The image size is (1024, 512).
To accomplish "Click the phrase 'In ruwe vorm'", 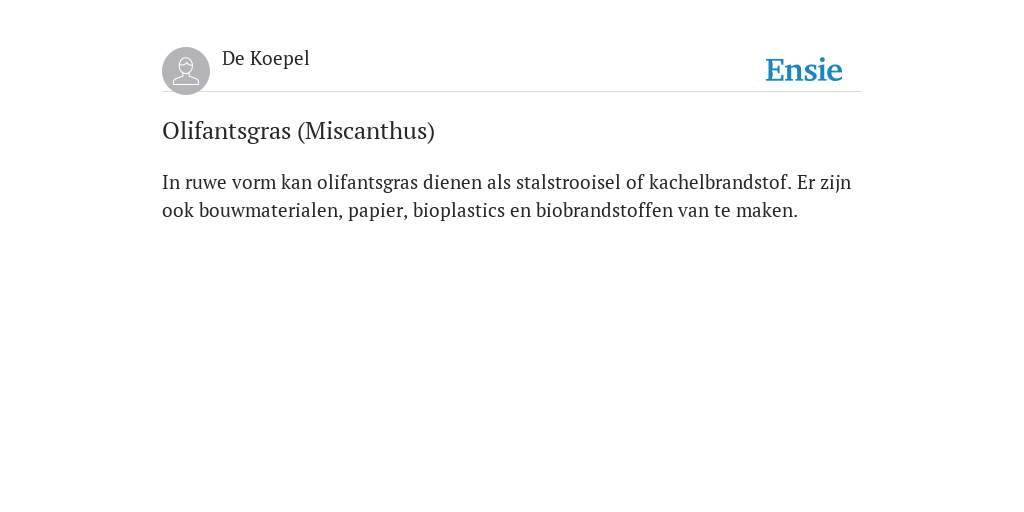I will pyautogui.click(x=219, y=182).
